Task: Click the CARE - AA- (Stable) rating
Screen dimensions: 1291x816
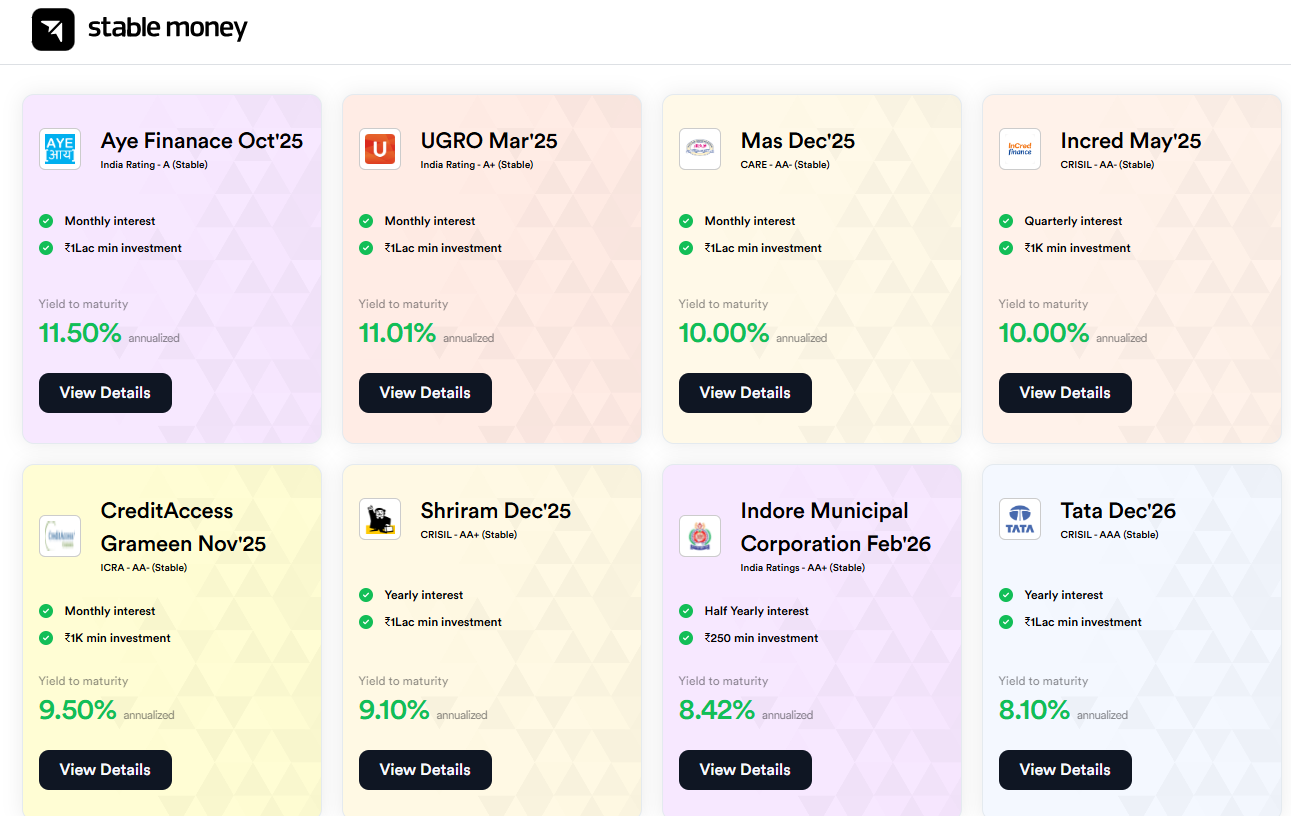Action: [x=785, y=165]
